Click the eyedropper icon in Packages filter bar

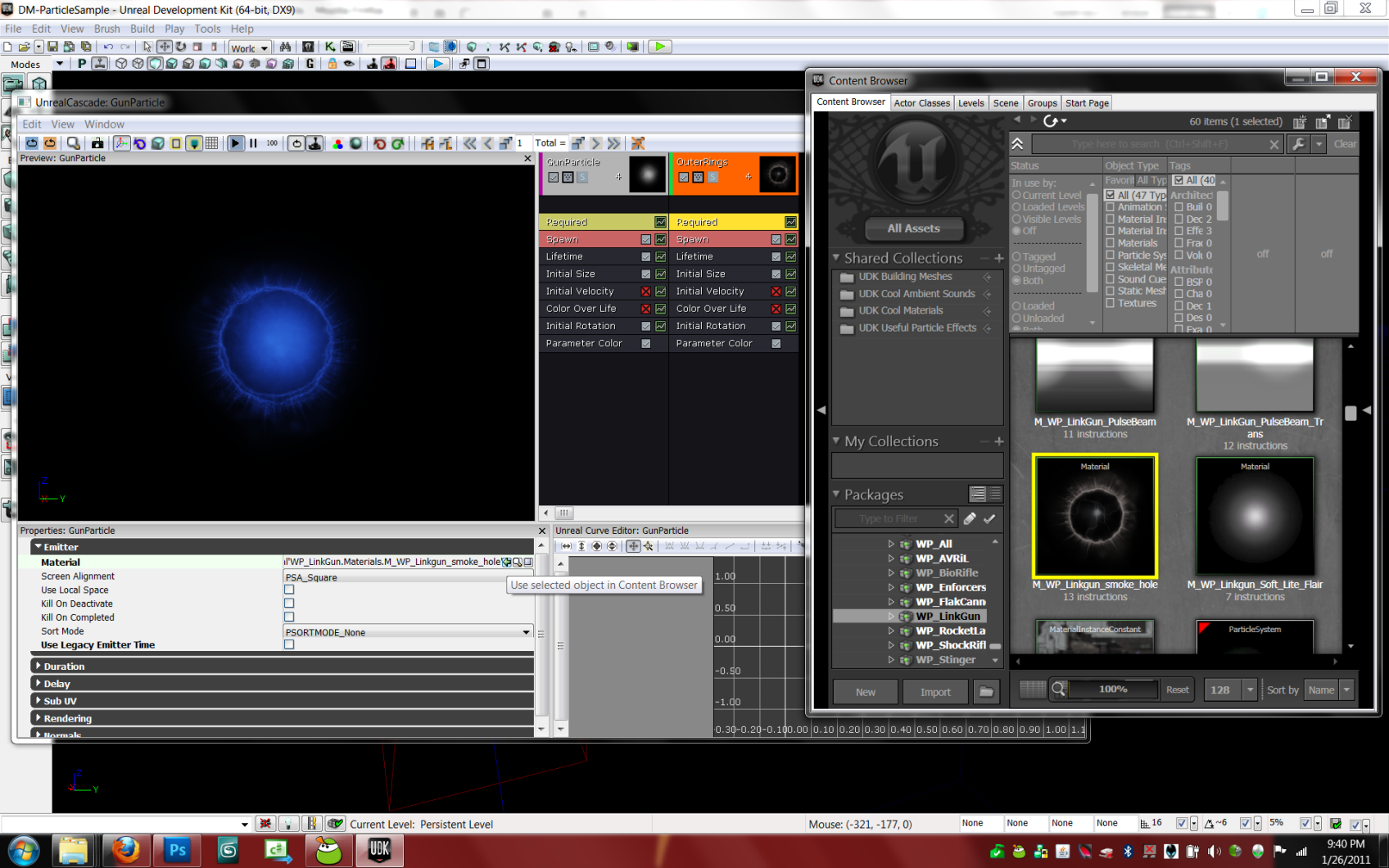pos(970,518)
